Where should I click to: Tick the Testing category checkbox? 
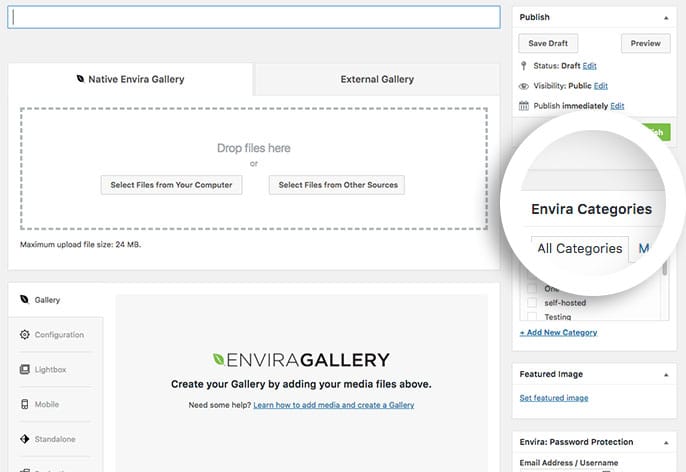click(x=530, y=317)
